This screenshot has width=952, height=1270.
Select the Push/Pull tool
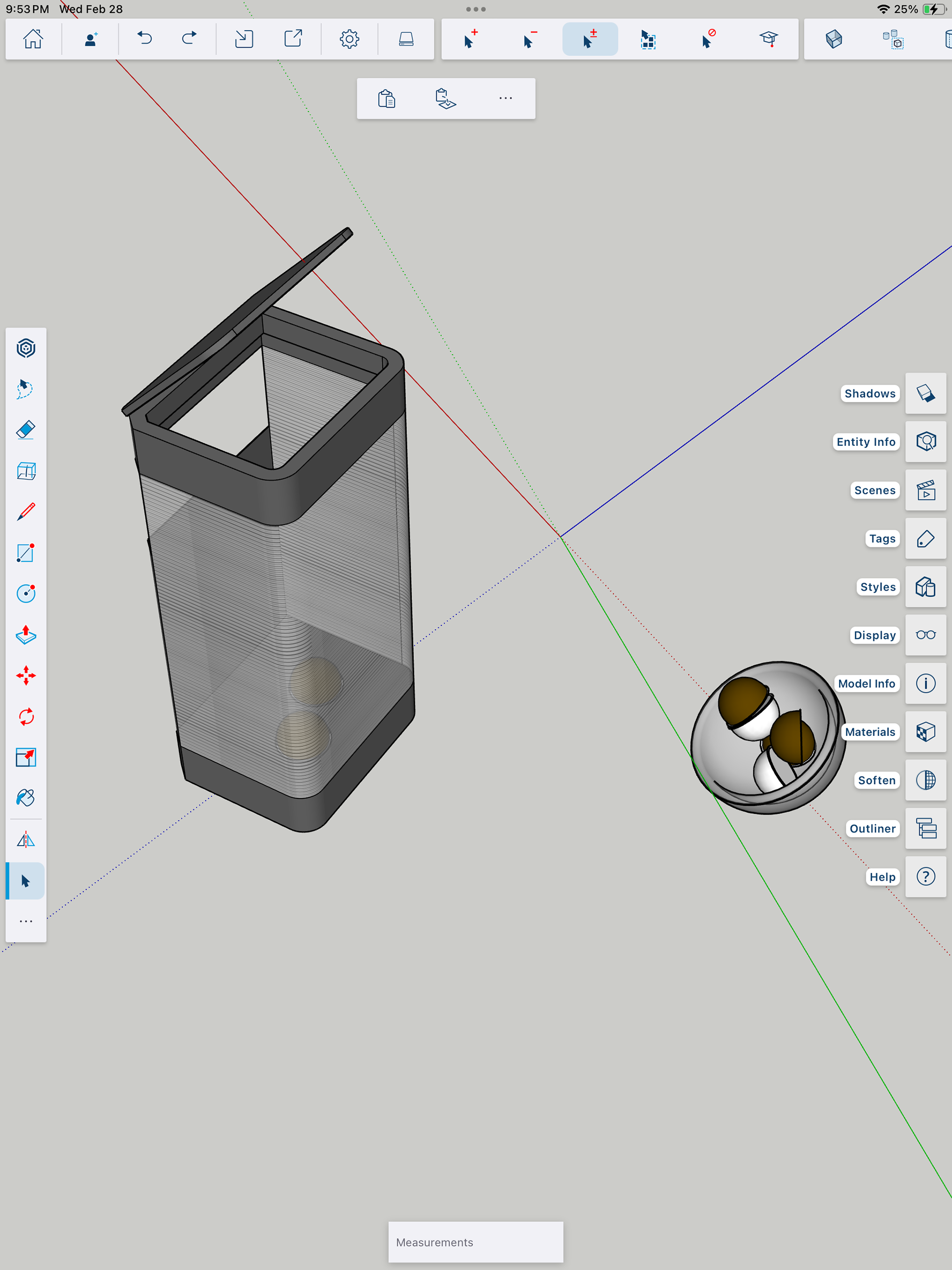coord(26,635)
